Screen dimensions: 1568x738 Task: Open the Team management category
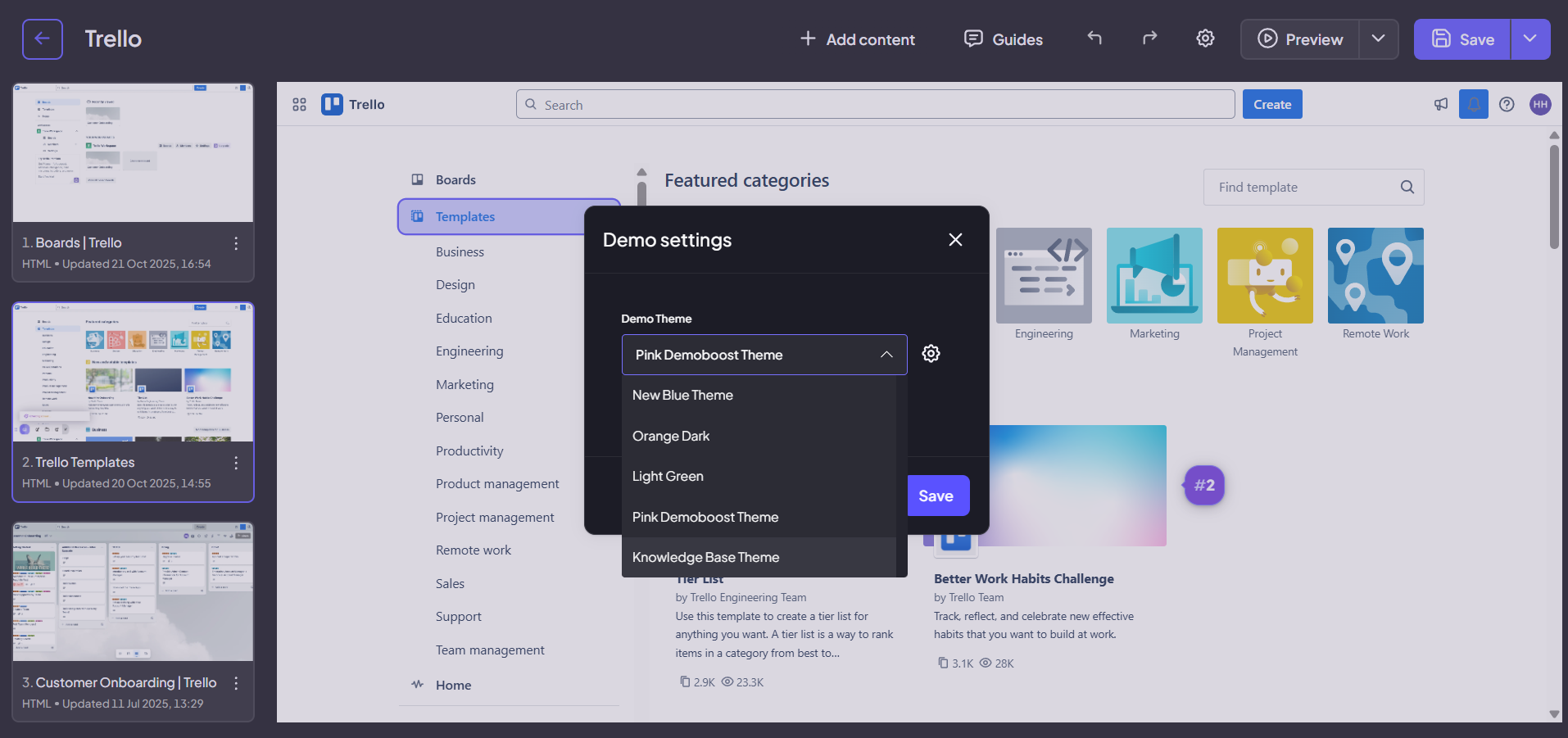coord(490,650)
